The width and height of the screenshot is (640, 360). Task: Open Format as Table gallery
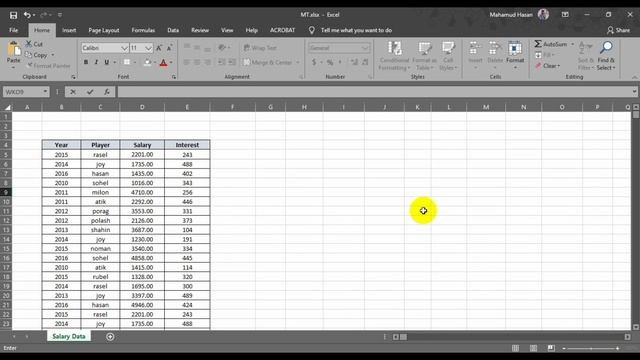pyautogui.click(x=424, y=56)
